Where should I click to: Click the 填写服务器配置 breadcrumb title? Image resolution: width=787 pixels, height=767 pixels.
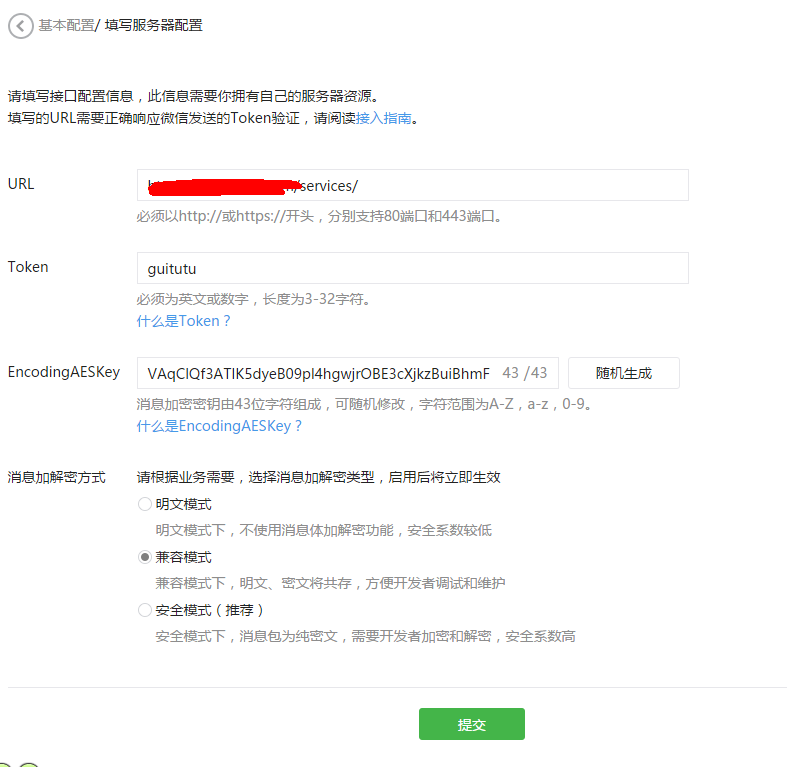tap(153, 26)
